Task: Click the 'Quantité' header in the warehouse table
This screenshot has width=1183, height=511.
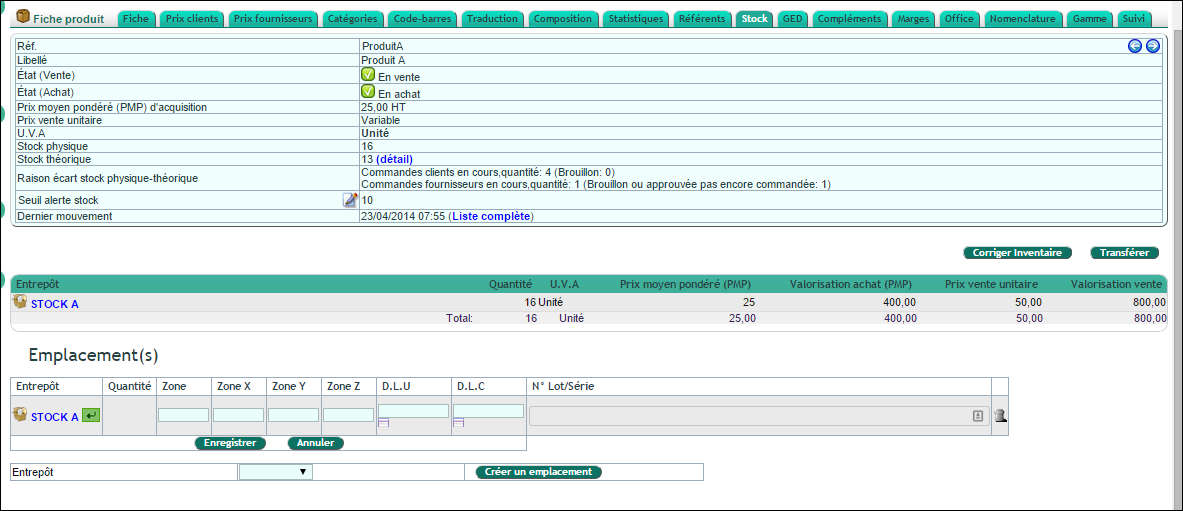Action: tap(511, 285)
